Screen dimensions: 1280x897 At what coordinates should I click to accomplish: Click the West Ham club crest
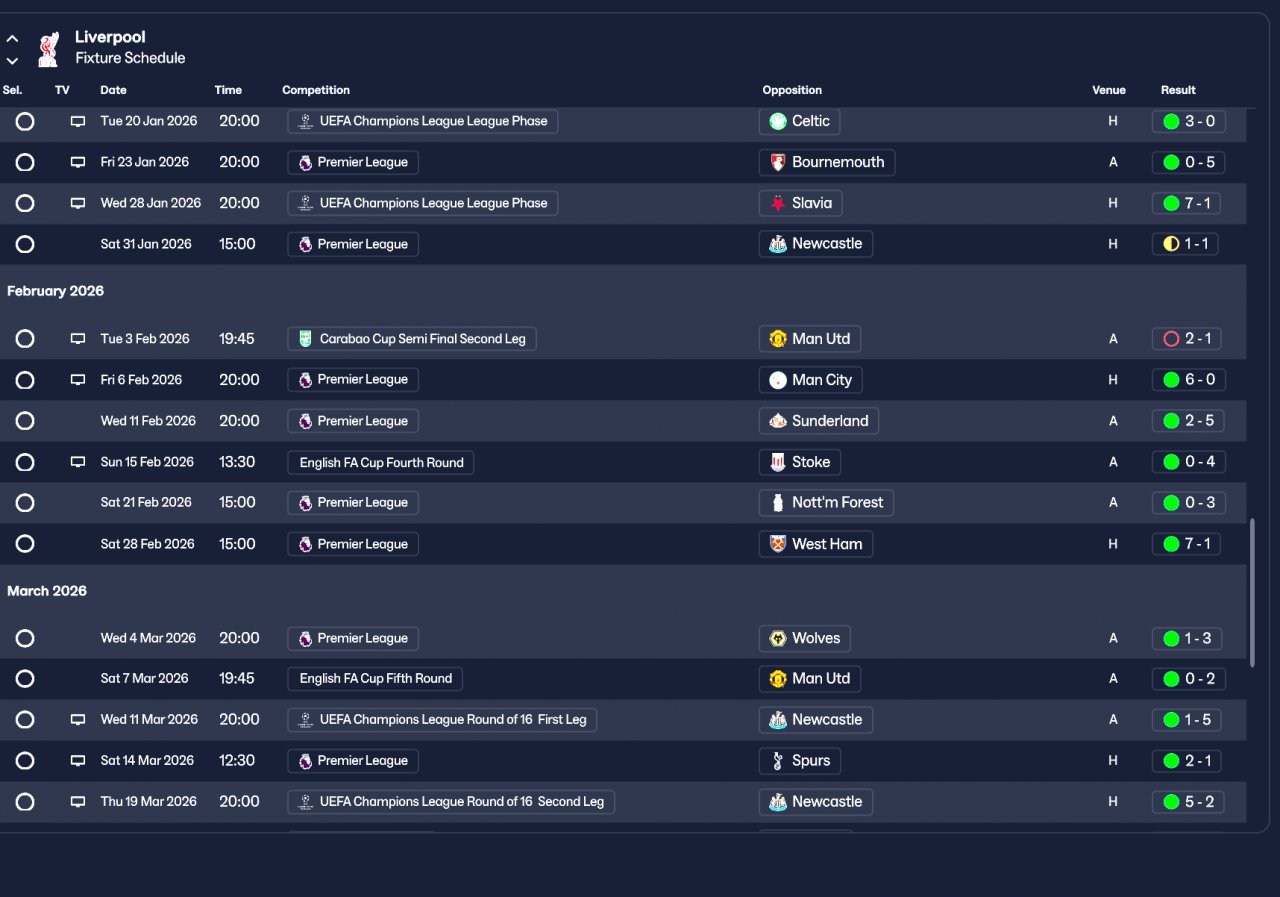click(778, 544)
